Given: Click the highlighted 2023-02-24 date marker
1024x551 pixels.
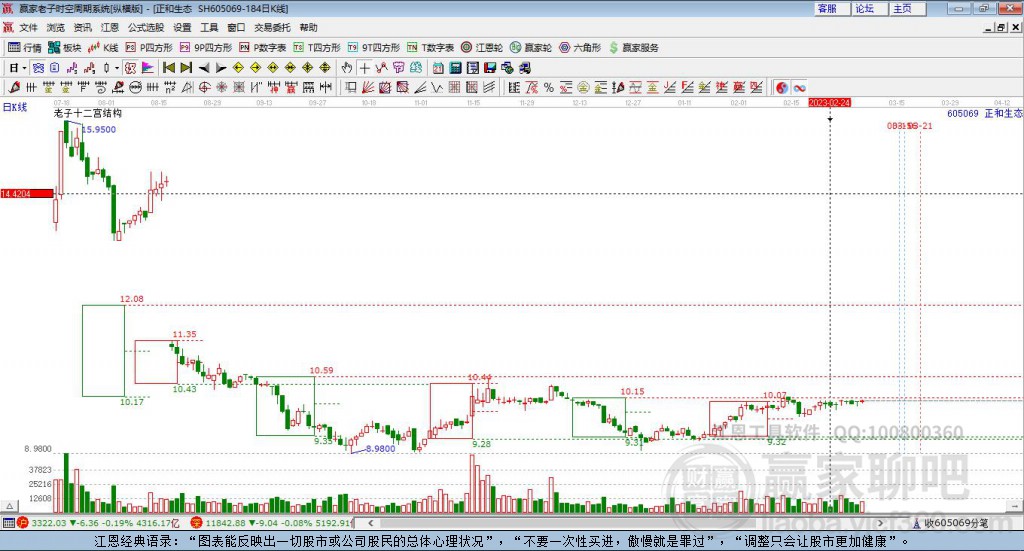Looking at the screenshot, I should [x=829, y=103].
